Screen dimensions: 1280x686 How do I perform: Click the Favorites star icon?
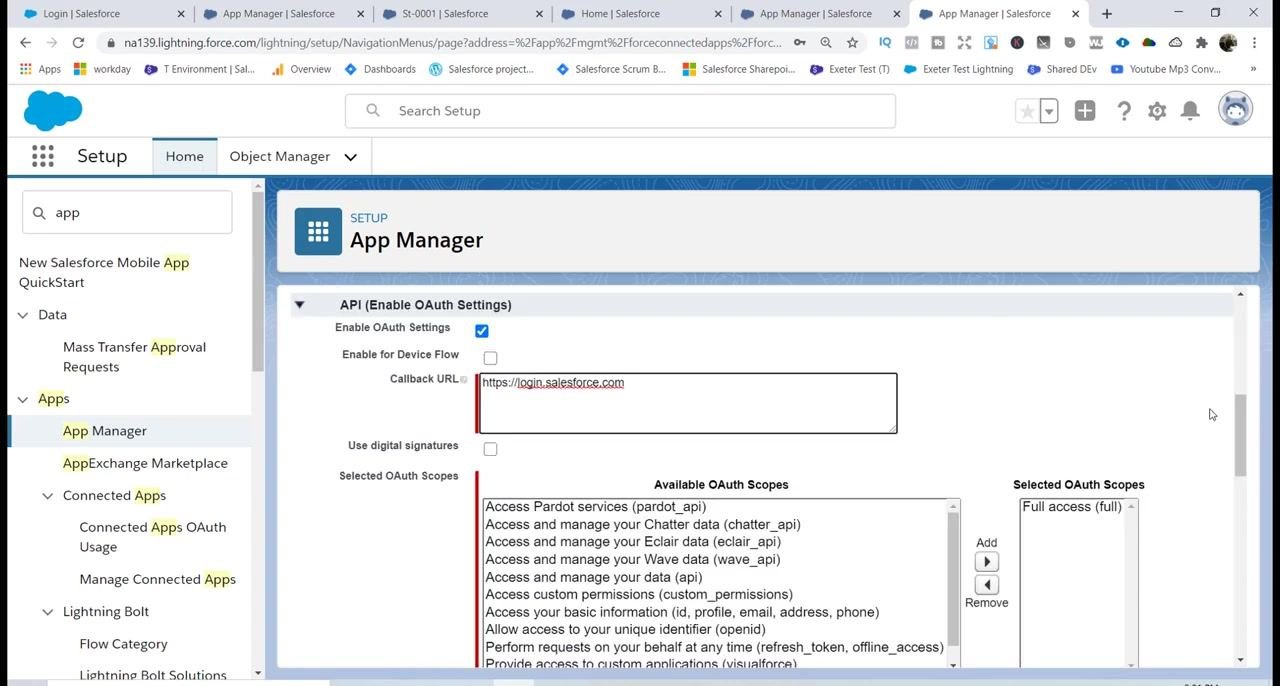(x=1027, y=111)
